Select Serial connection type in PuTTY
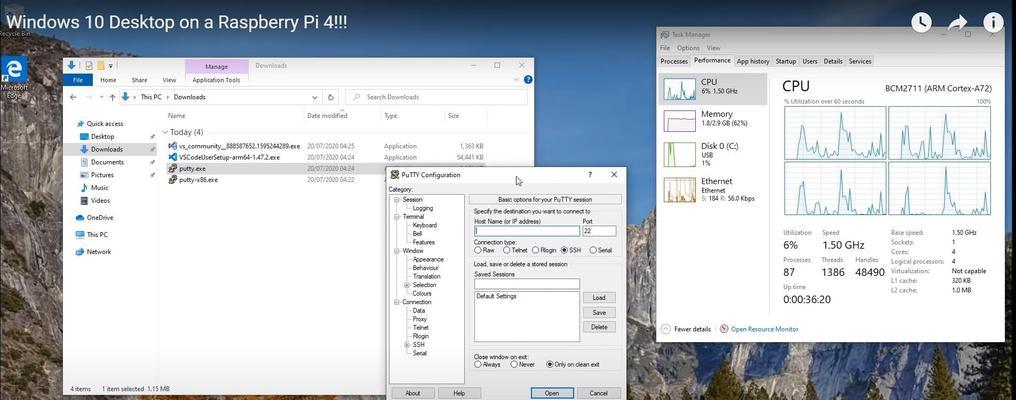This screenshot has height=400, width=1016. [x=593, y=250]
